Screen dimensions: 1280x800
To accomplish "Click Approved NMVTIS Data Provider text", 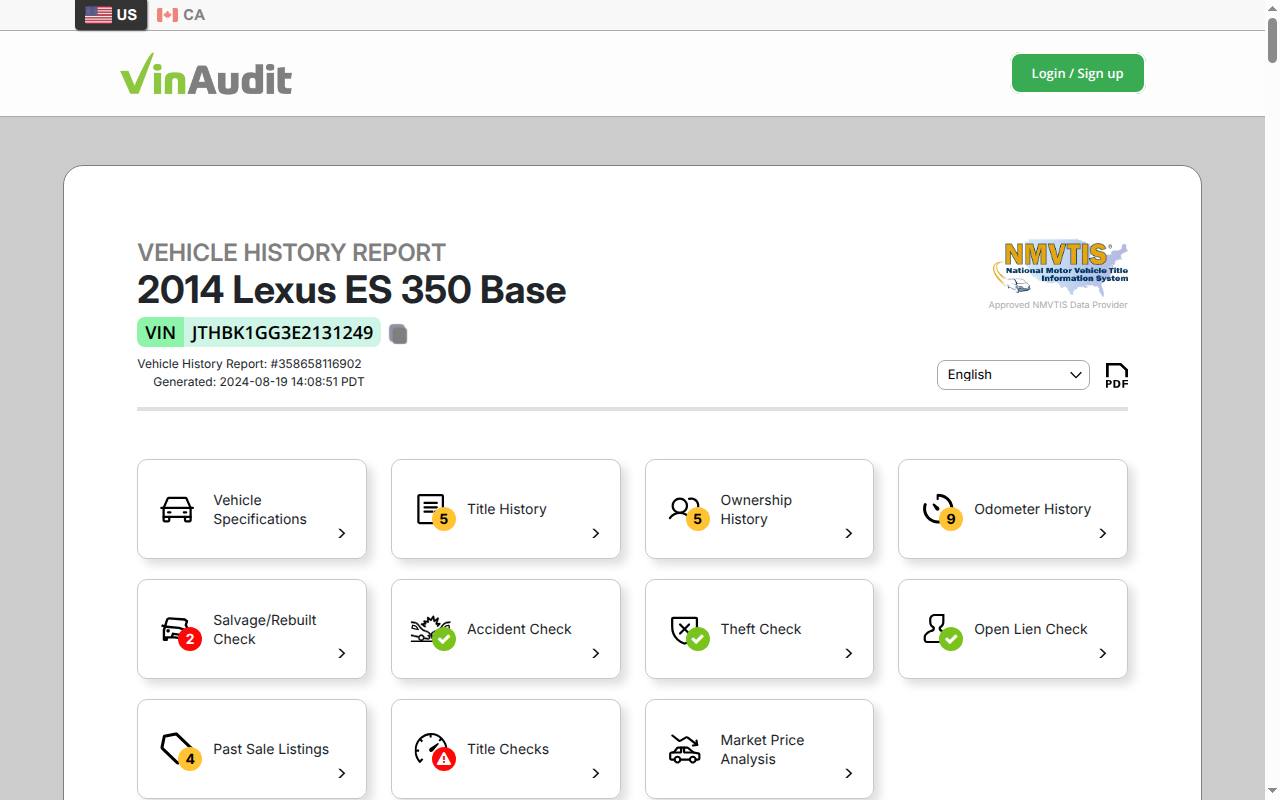I will [1058, 305].
